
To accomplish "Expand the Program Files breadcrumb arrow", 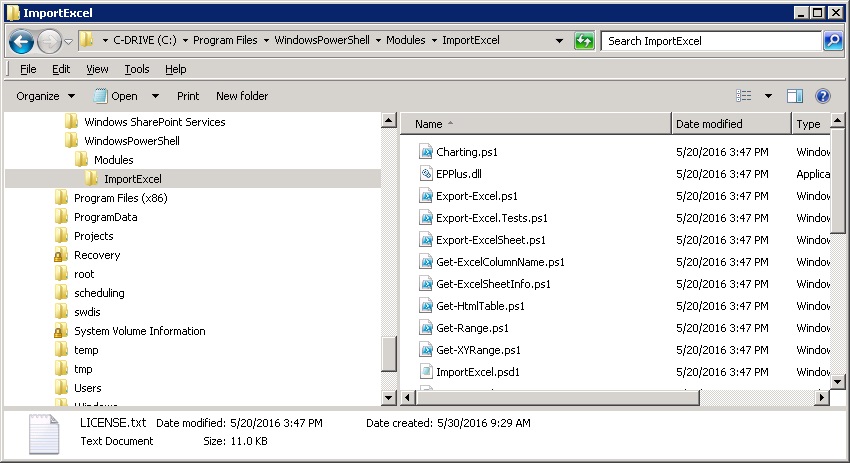I will click(266, 41).
